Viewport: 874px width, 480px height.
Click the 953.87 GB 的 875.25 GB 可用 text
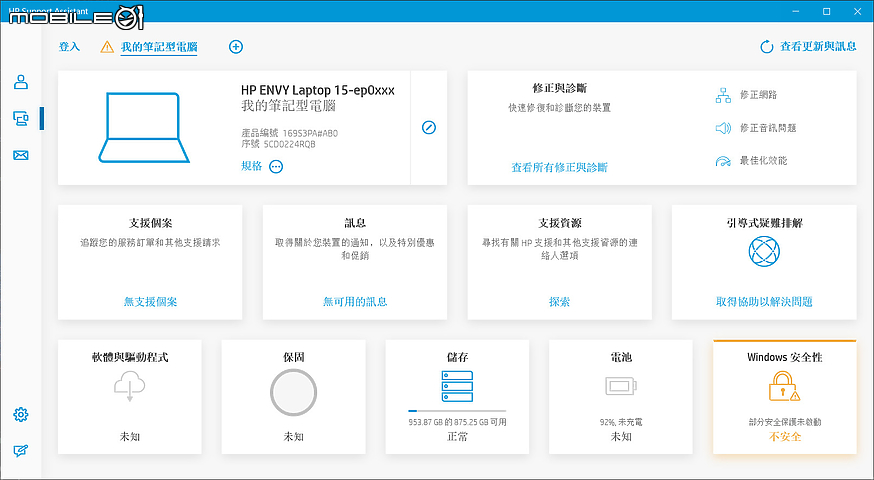point(457,422)
